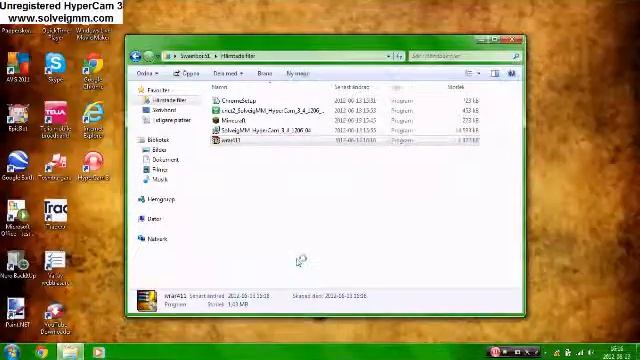This screenshot has width=640, height=360.
Task: Open Chrome from the taskbar
Action: point(41,352)
